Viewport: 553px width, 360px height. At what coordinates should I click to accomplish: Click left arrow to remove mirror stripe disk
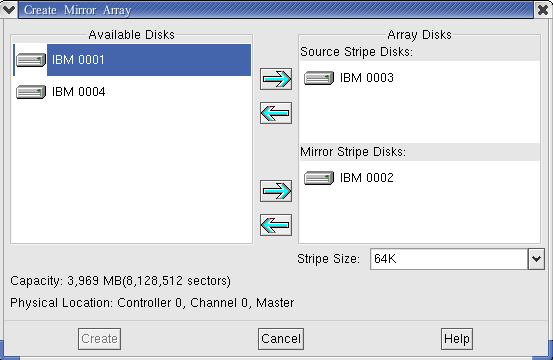coord(276,225)
